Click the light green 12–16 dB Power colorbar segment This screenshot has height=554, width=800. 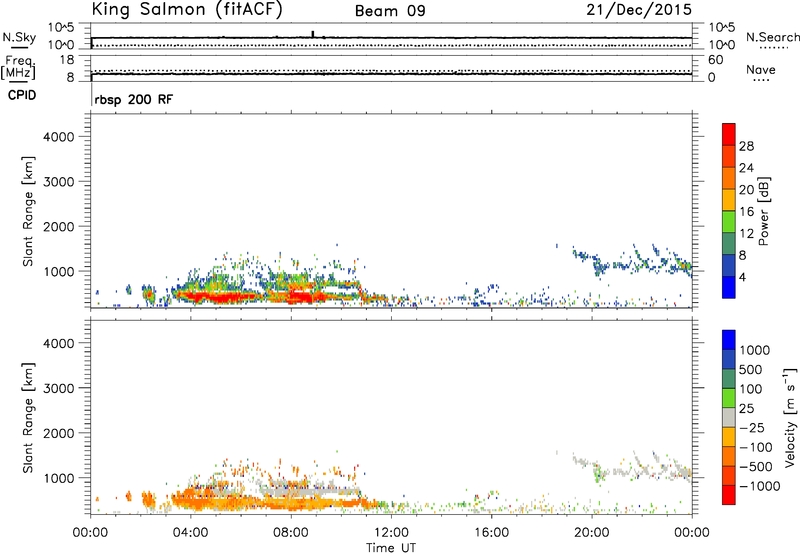tap(729, 221)
